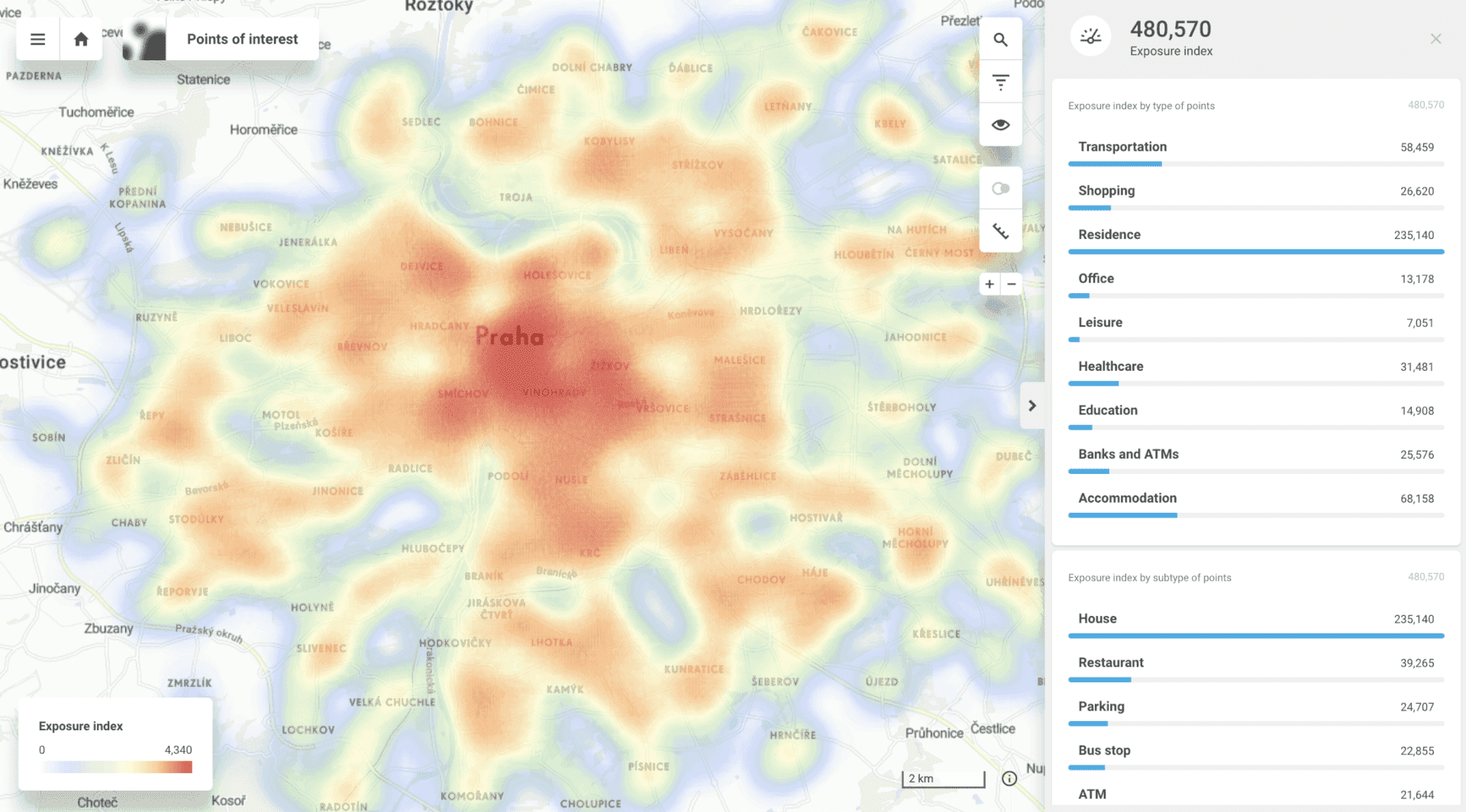Viewport: 1466px width, 812px height.
Task: Toggle heatmap visibility with the eye icon
Action: coord(1001,124)
